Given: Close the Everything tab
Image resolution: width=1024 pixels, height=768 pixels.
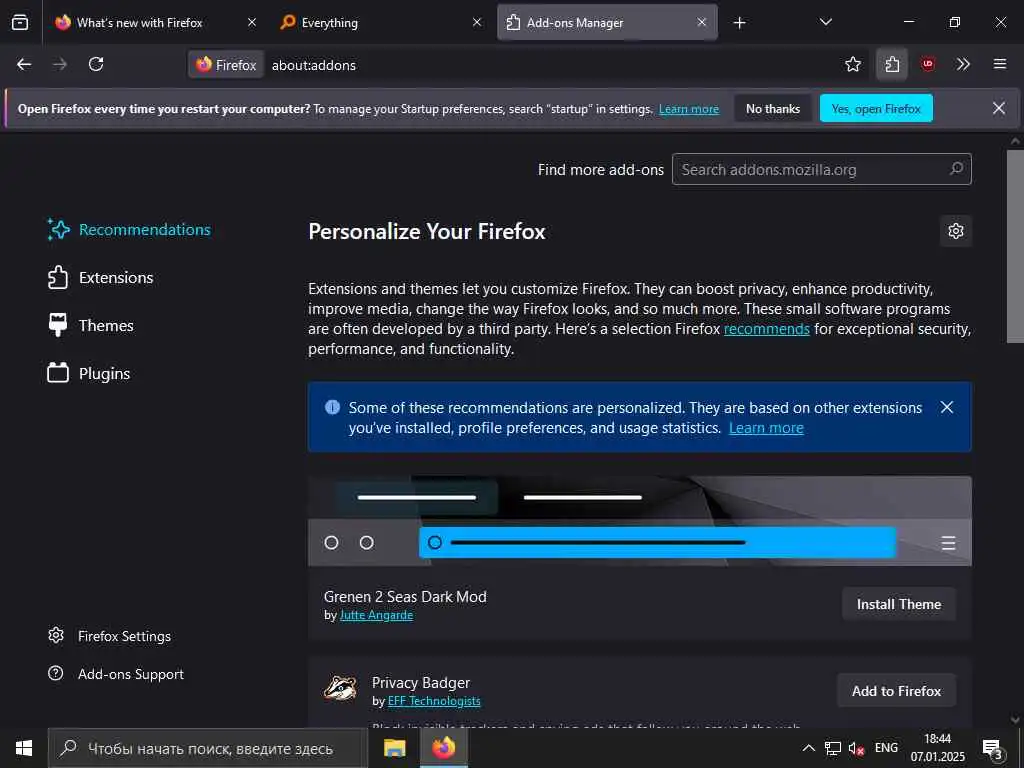Looking at the screenshot, I should tap(477, 22).
